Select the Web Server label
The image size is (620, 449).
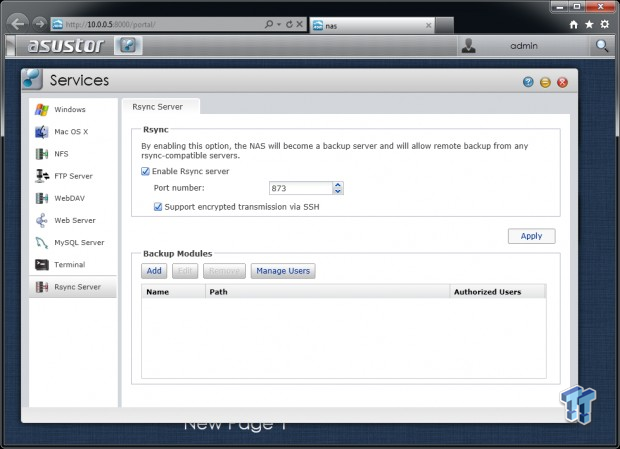75,220
